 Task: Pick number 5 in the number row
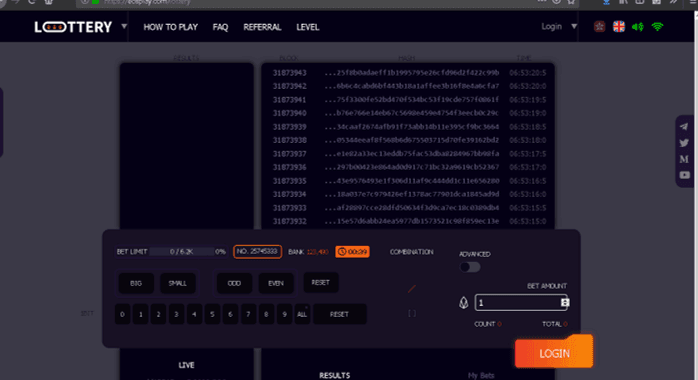pos(212,314)
